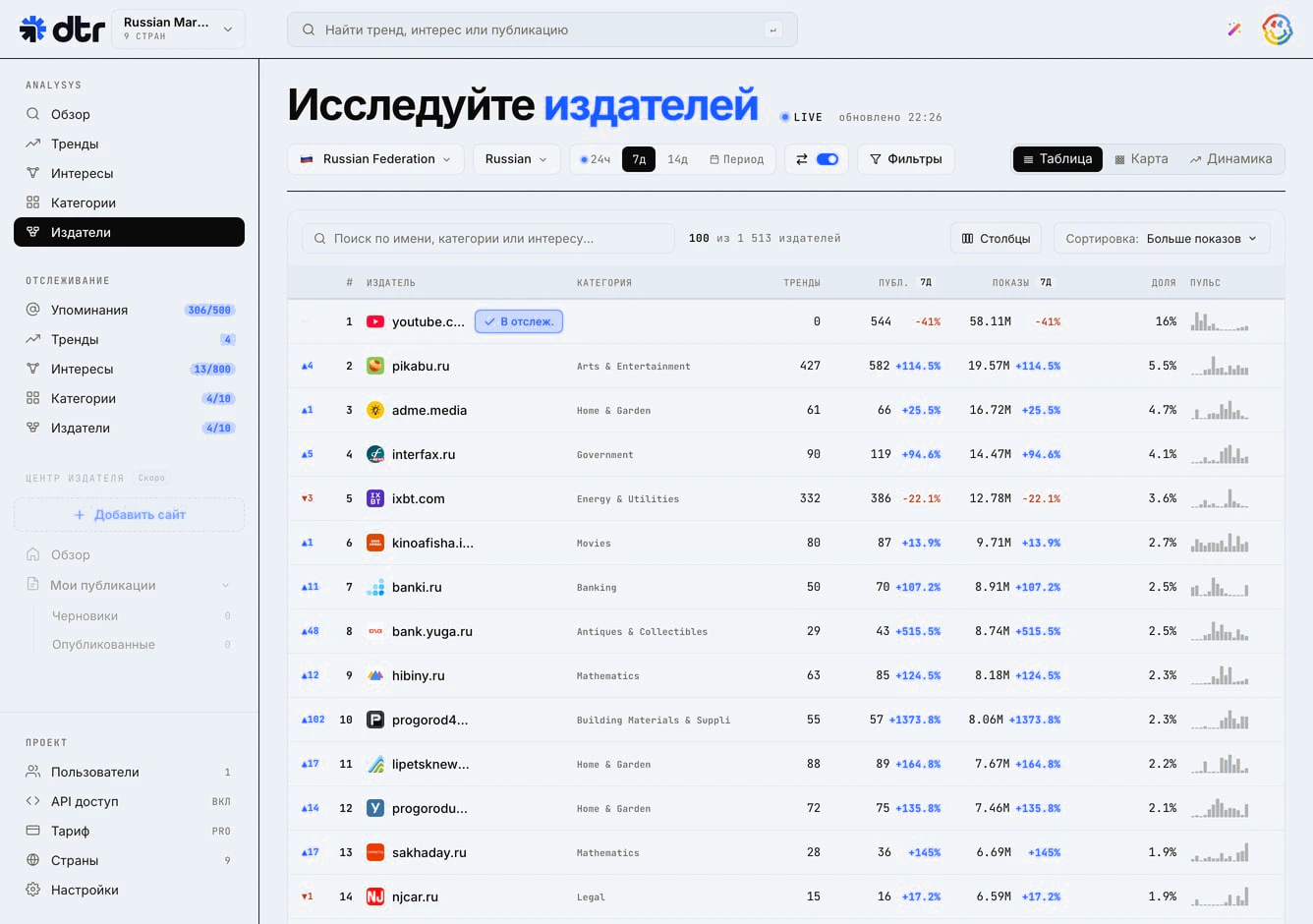Click the pikabu.ru favicon

[375, 366]
